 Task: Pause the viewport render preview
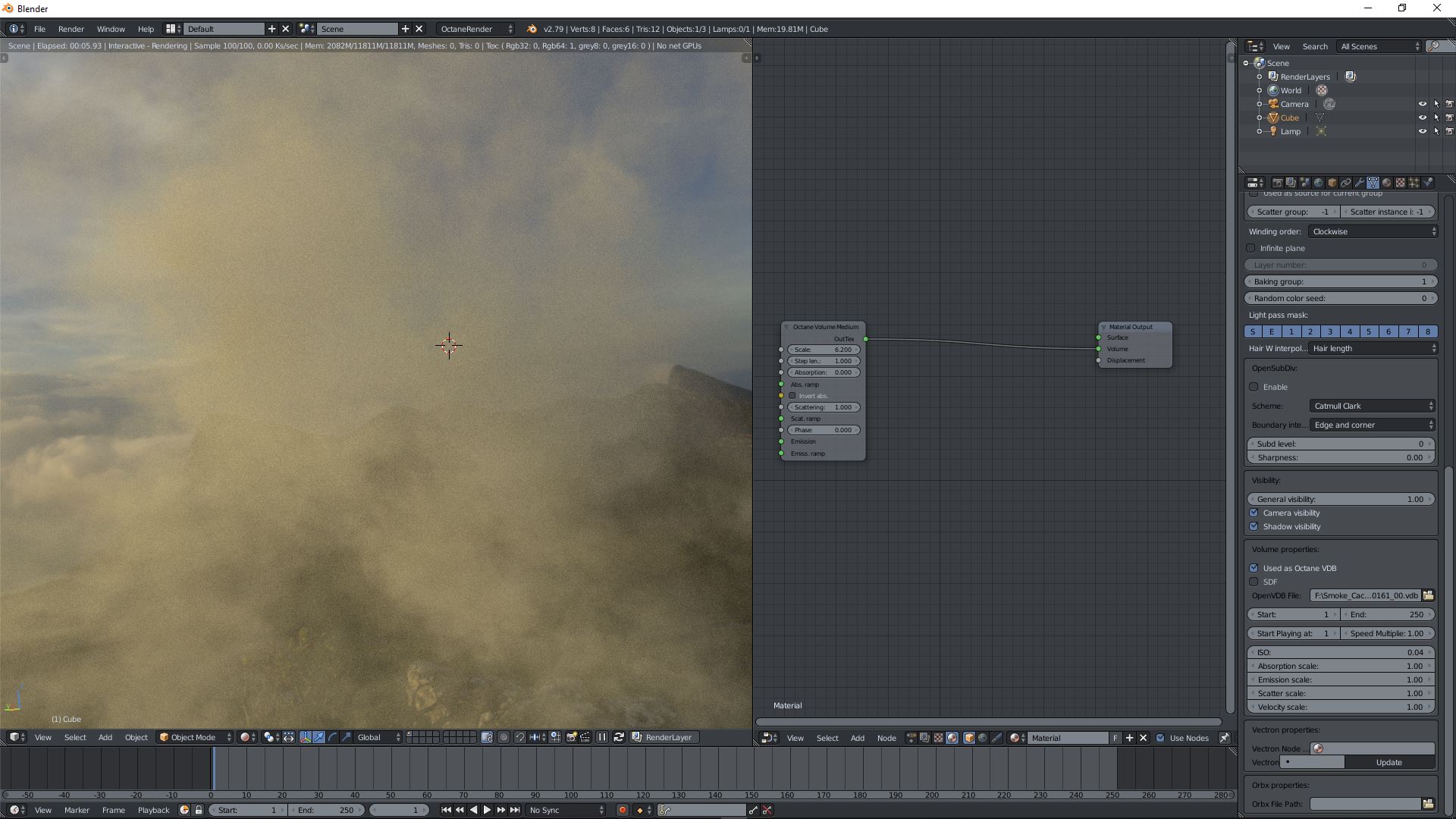(602, 737)
